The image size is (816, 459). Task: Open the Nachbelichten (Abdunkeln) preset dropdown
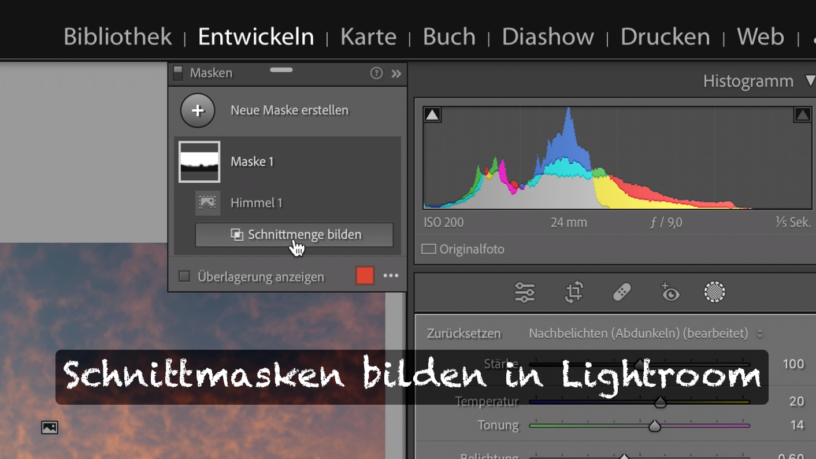[x=645, y=334]
